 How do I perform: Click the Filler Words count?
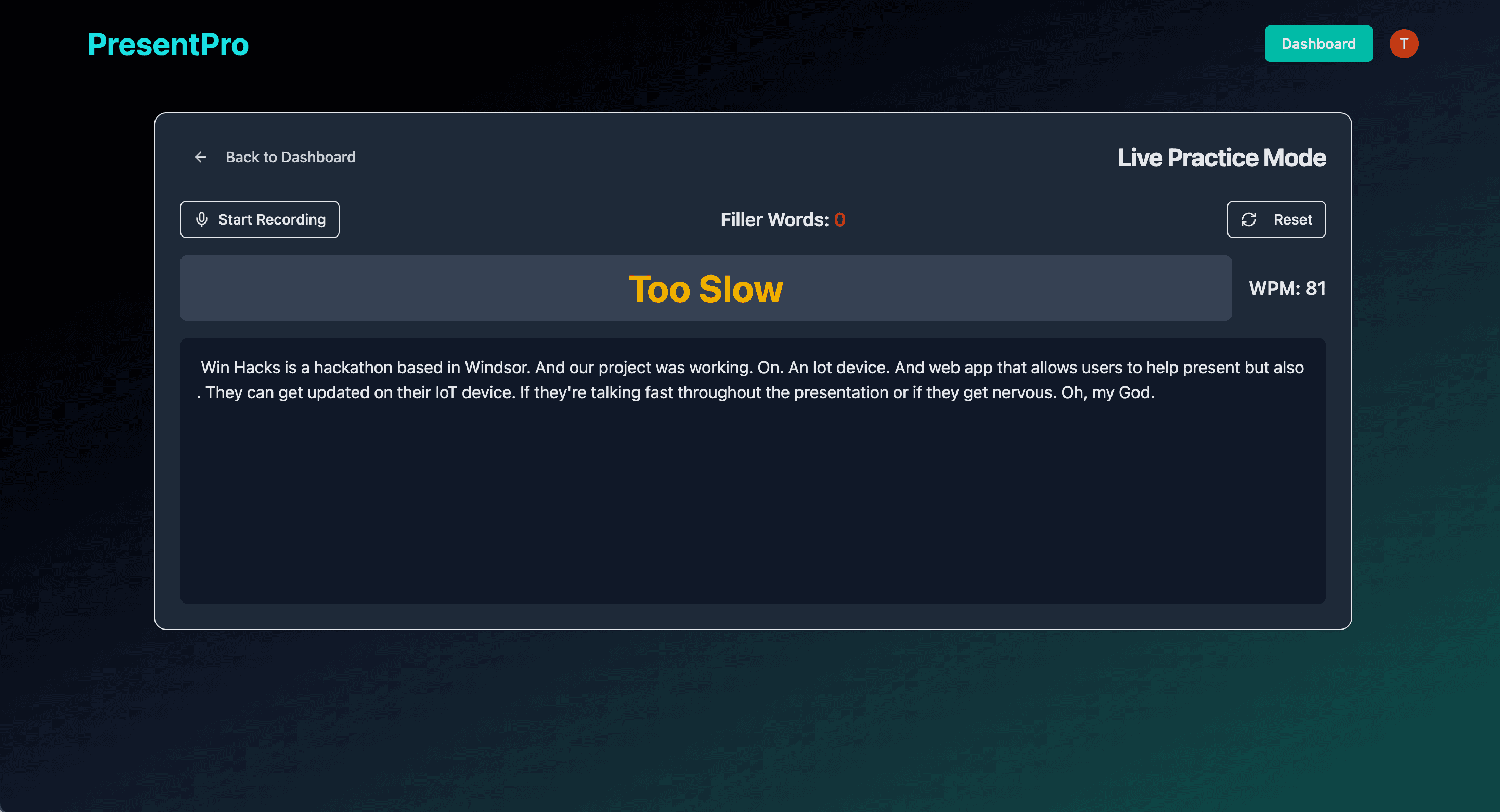(x=839, y=219)
